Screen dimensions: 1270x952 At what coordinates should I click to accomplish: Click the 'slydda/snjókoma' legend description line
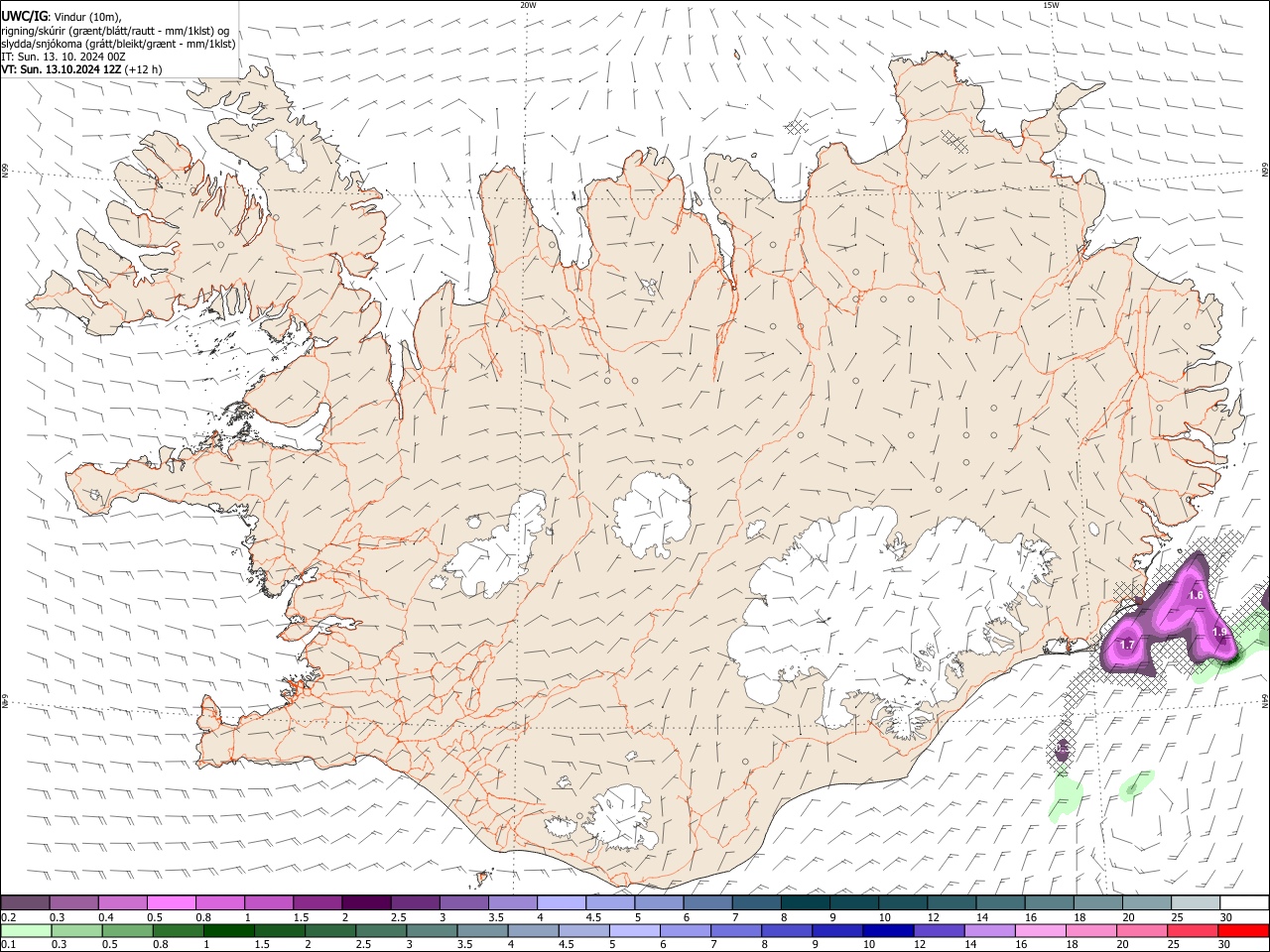[118, 44]
